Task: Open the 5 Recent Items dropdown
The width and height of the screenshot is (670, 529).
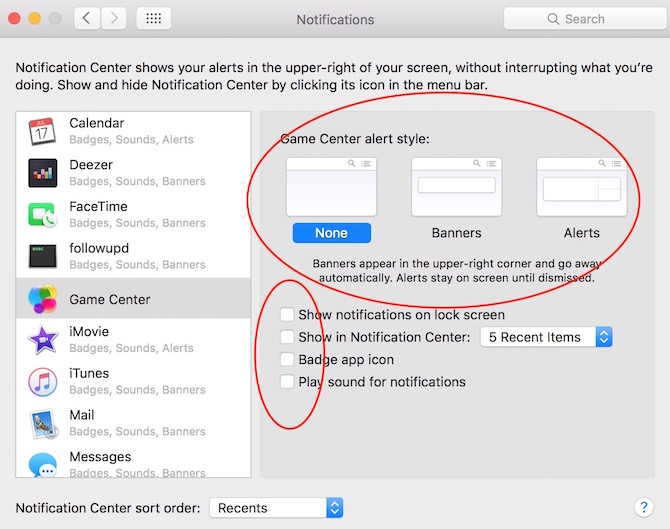Action: (x=546, y=337)
